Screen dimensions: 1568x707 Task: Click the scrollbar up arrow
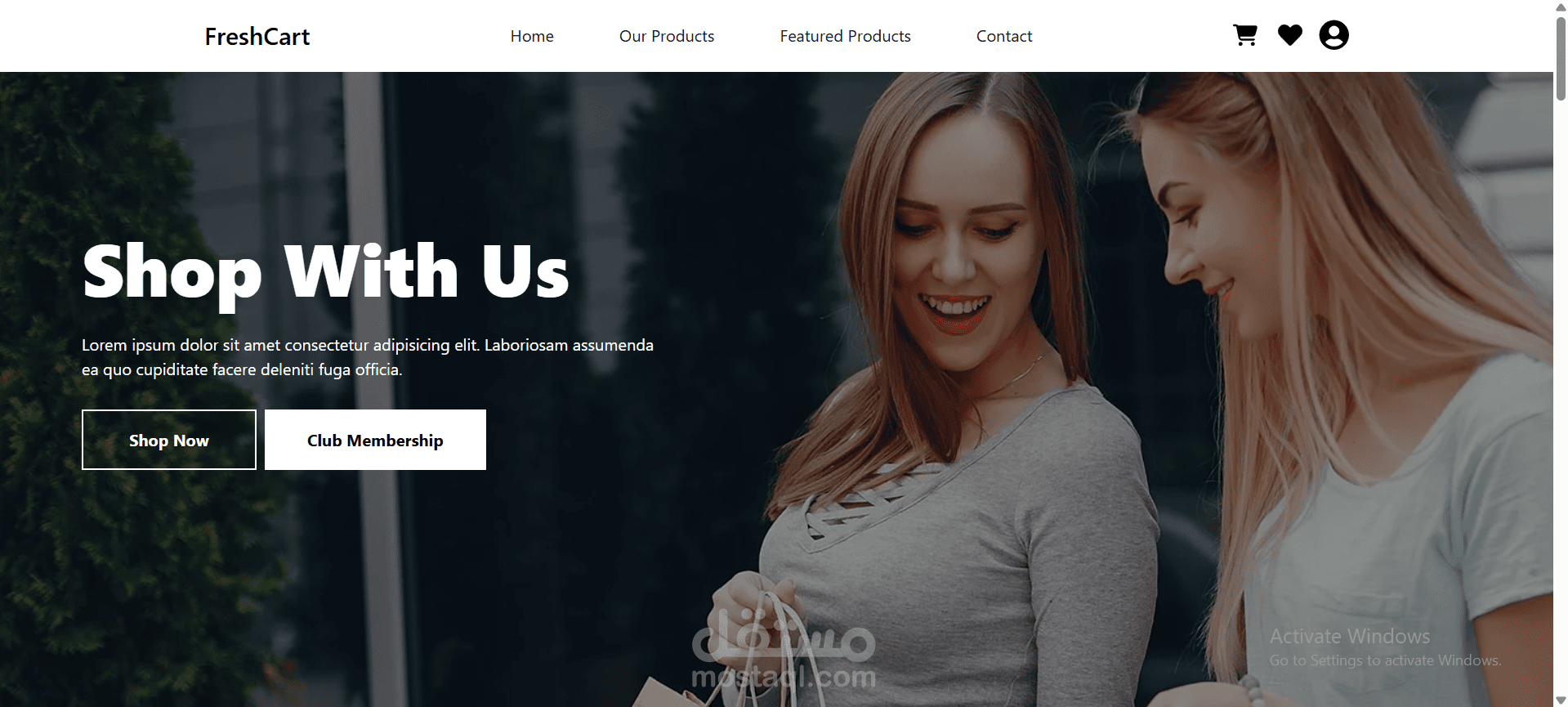pyautogui.click(x=1561, y=7)
